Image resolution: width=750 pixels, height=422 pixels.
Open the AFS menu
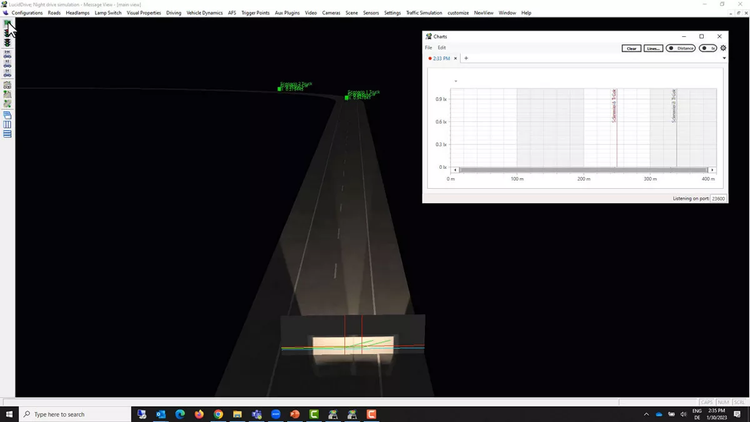pyautogui.click(x=232, y=13)
